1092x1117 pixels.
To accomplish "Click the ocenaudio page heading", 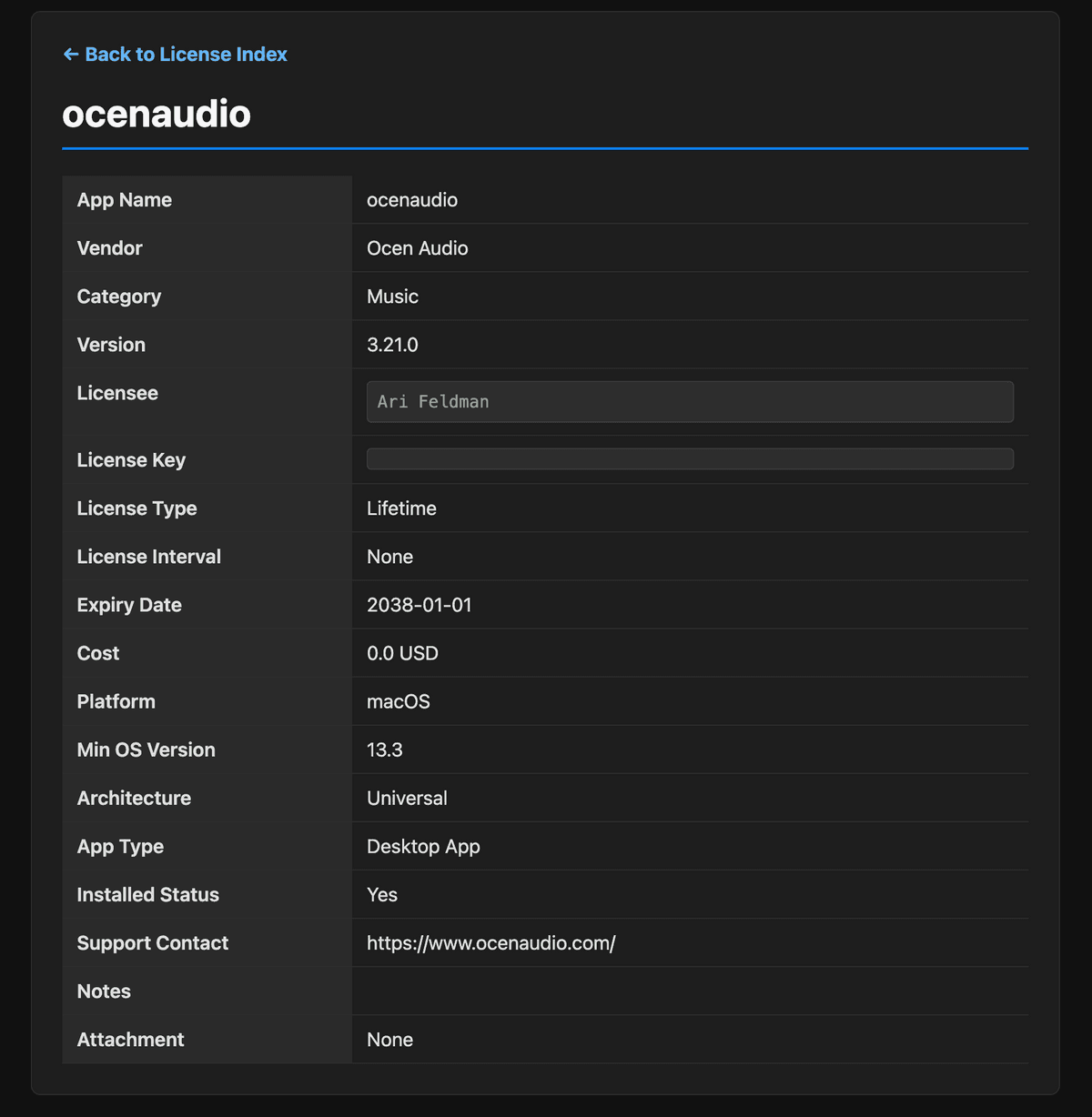I will [157, 114].
